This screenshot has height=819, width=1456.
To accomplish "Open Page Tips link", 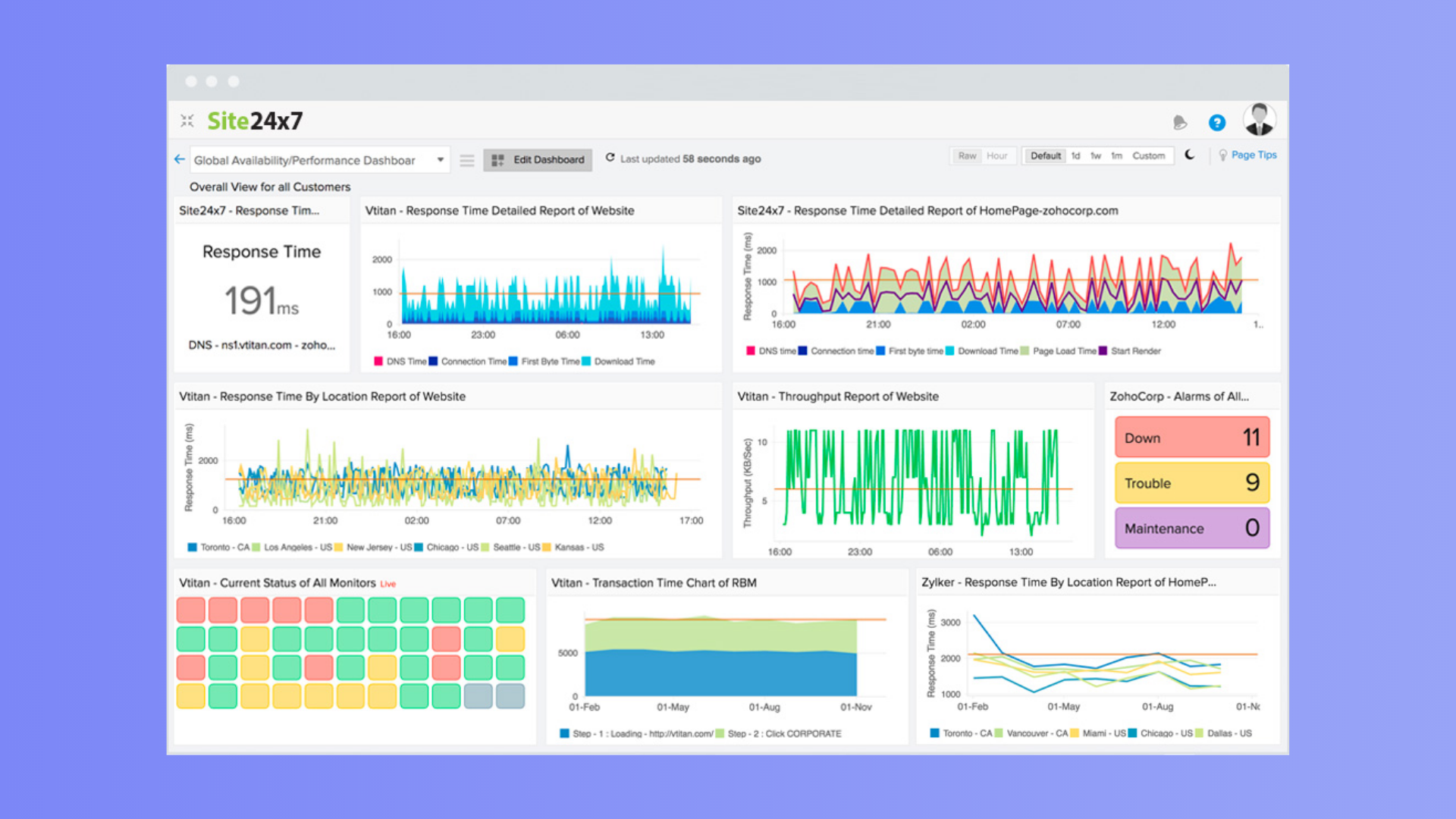I will 1254,155.
